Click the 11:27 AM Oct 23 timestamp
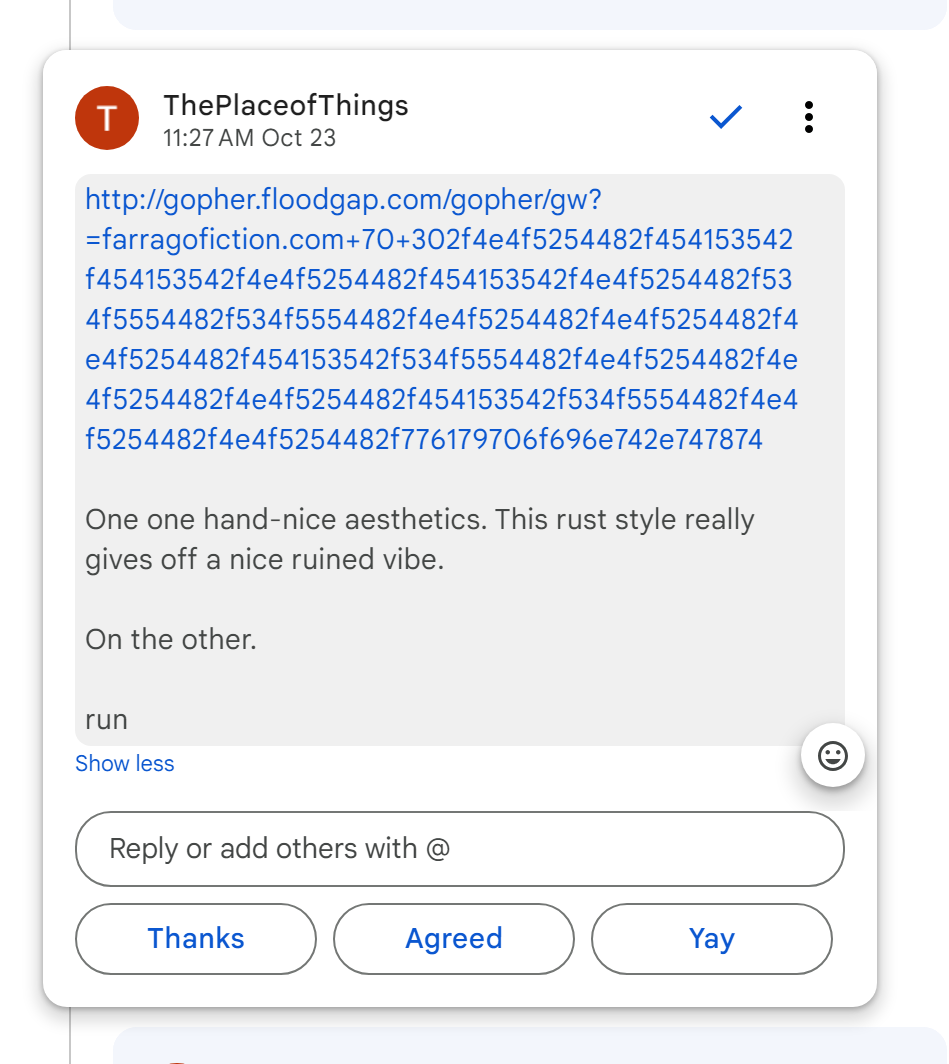This screenshot has height=1064, width=949. pyautogui.click(x=250, y=138)
